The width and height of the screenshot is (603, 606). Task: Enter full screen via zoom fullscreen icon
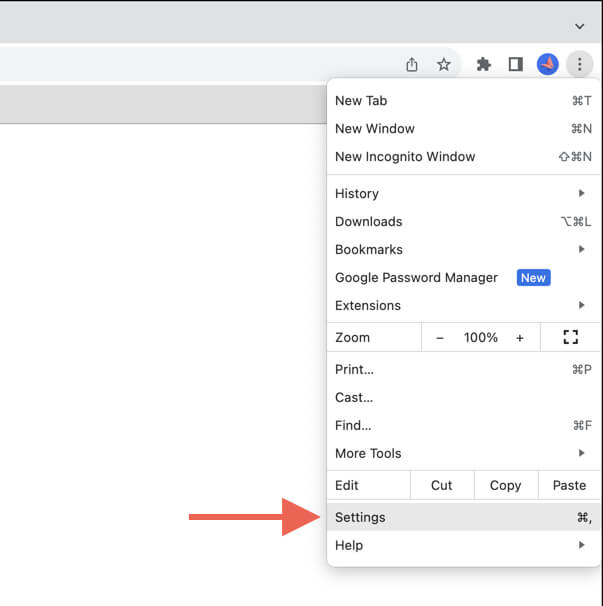[x=571, y=338]
